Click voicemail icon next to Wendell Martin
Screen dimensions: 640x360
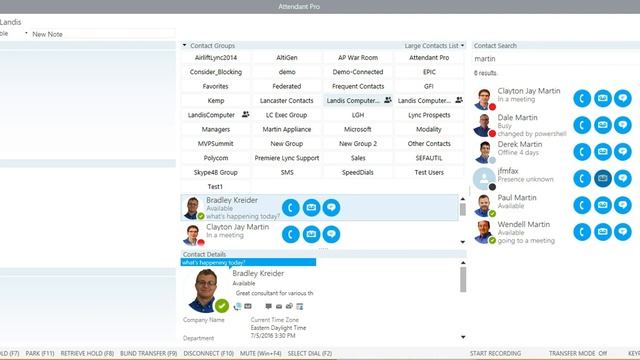click(603, 232)
